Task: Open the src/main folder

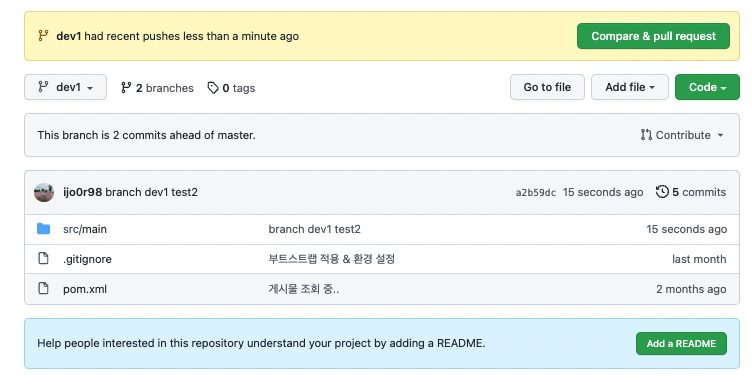Action: pos(85,229)
